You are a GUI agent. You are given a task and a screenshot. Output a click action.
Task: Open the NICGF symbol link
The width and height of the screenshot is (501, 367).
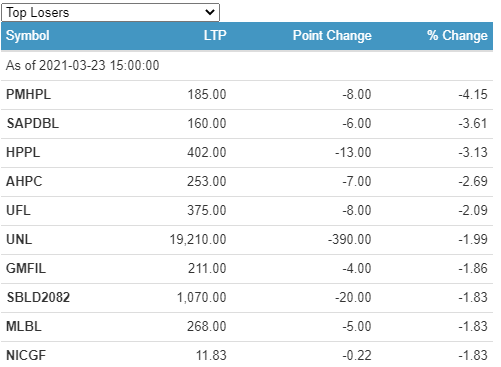click(x=26, y=355)
